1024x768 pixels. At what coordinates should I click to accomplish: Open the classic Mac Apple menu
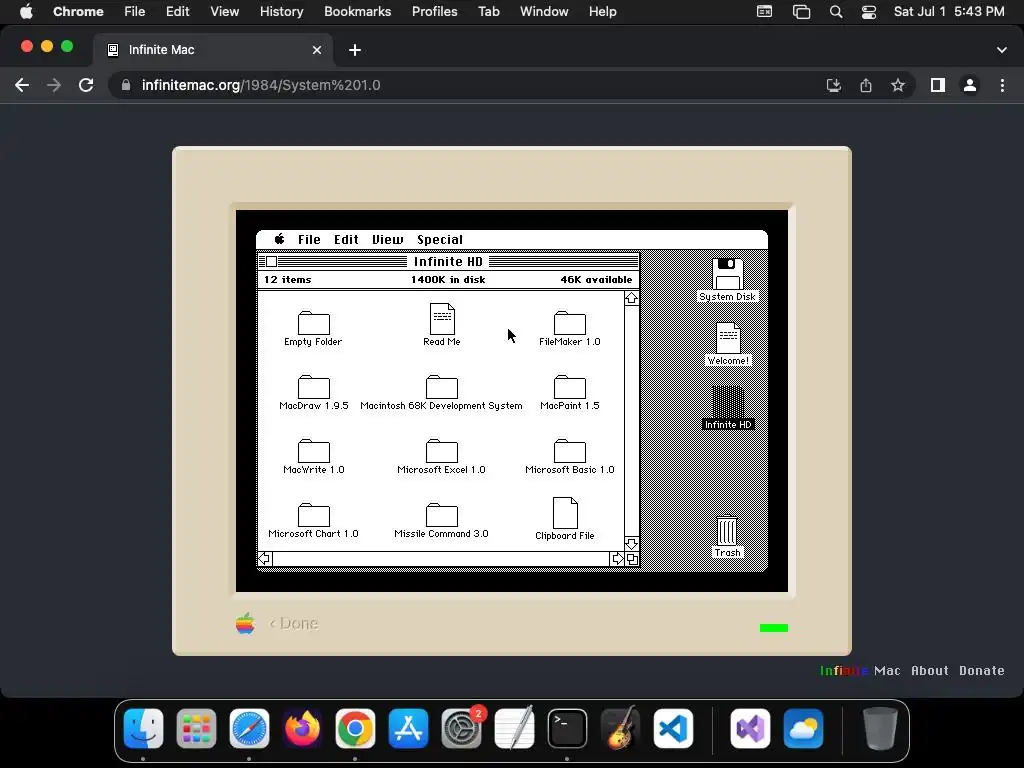coord(280,239)
